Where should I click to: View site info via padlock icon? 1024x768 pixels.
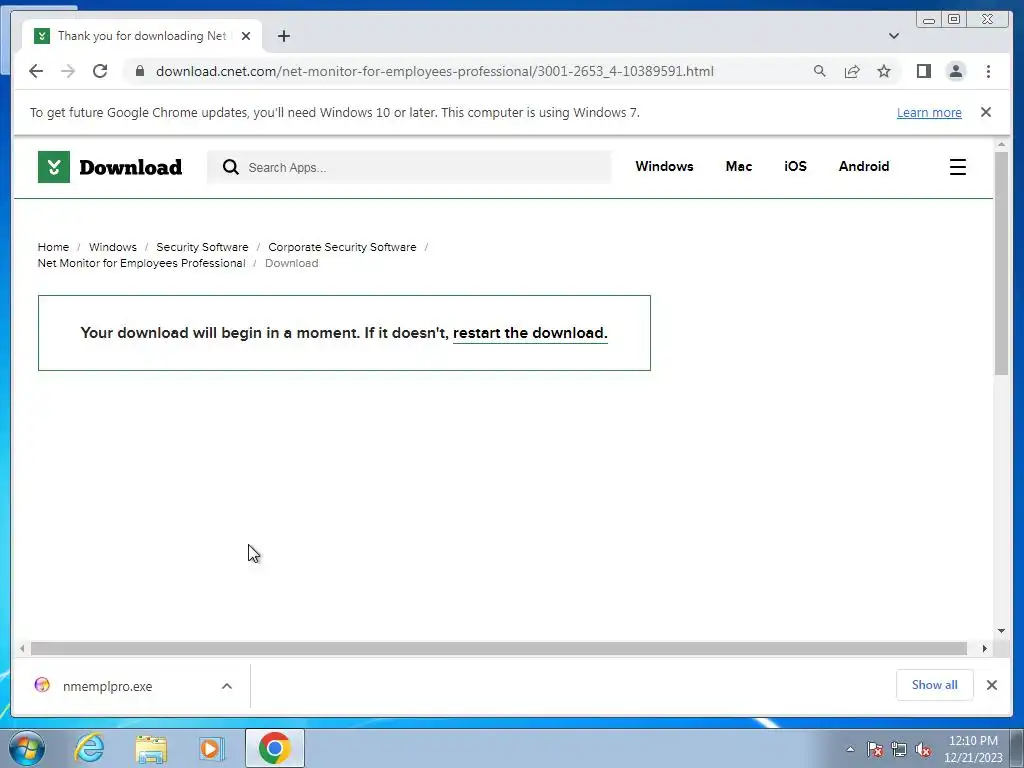pyautogui.click(x=140, y=71)
